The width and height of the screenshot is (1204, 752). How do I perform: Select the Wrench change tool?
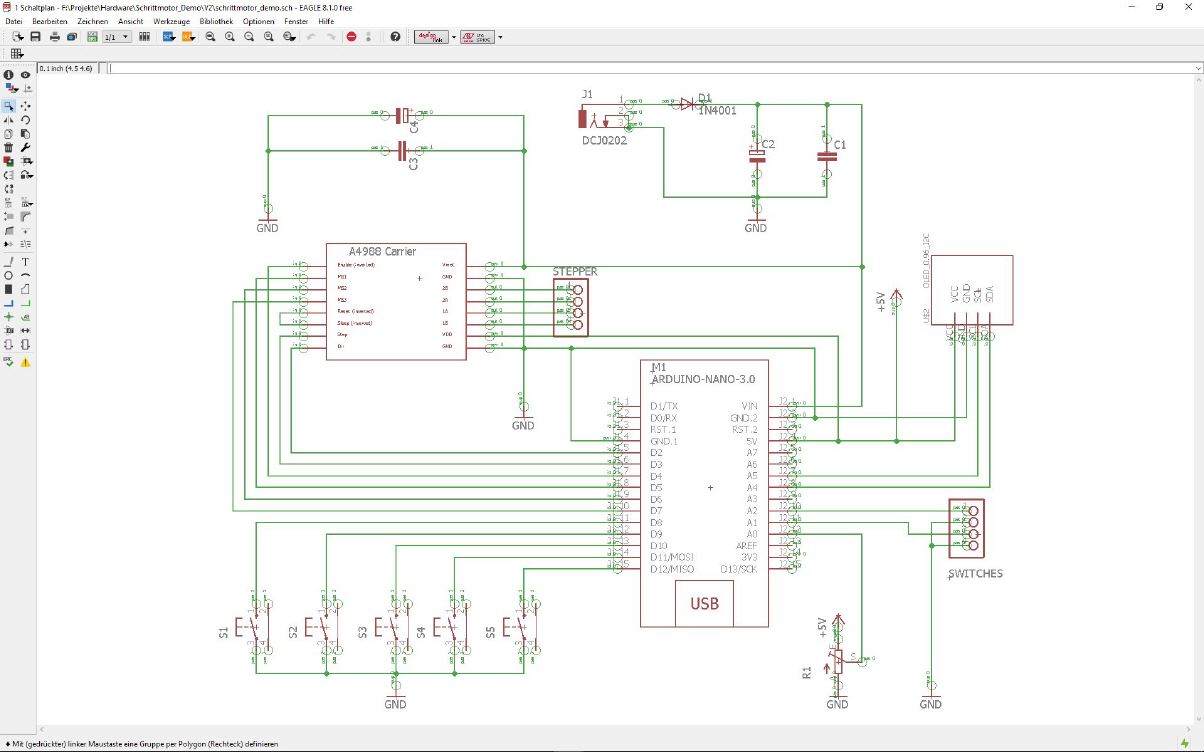coord(26,147)
